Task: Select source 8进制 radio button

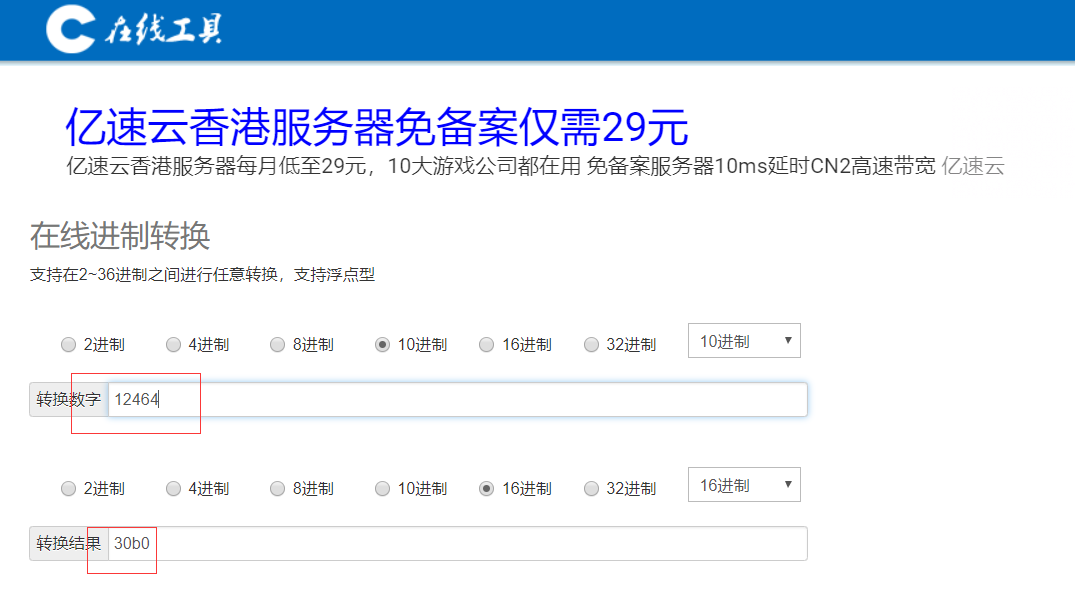Action: 278,344
